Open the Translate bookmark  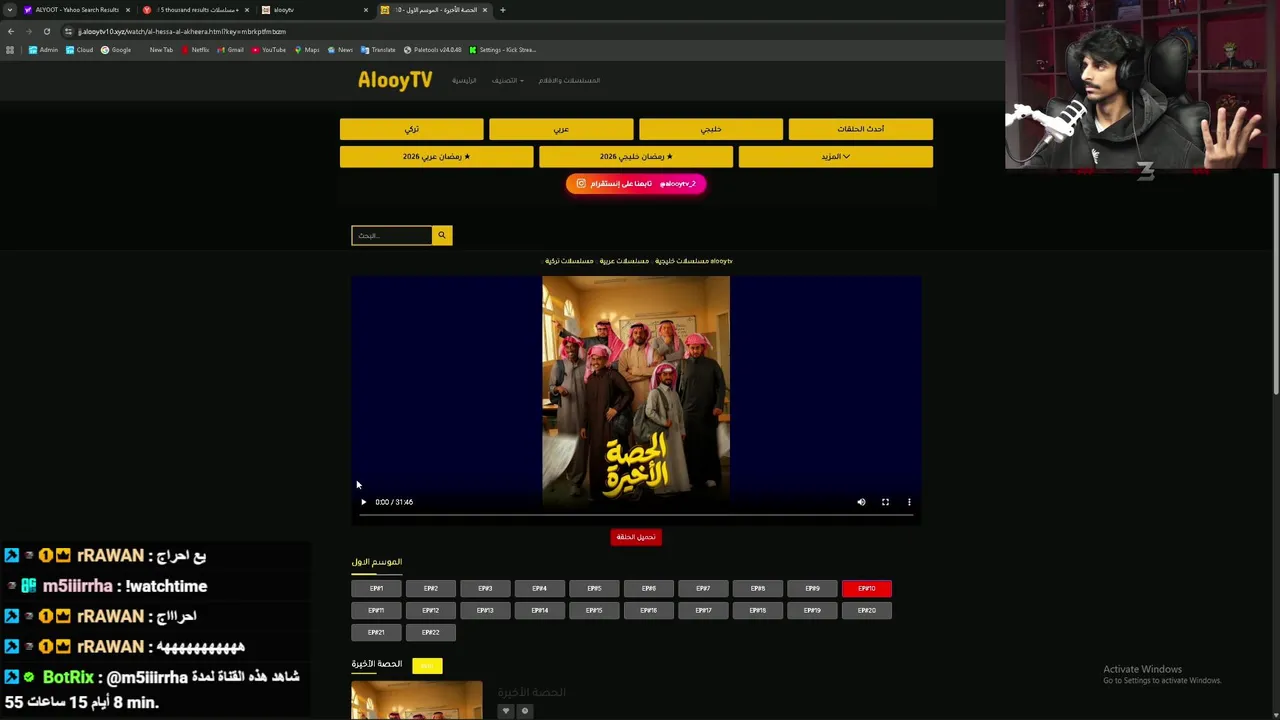click(378, 50)
